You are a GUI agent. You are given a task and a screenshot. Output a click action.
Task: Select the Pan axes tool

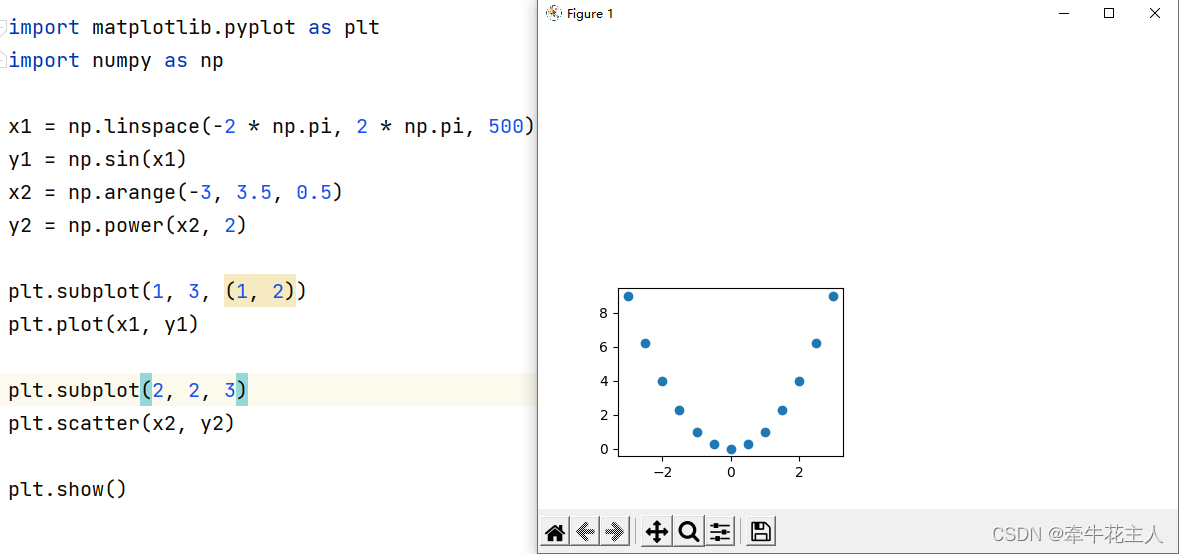pos(656,532)
